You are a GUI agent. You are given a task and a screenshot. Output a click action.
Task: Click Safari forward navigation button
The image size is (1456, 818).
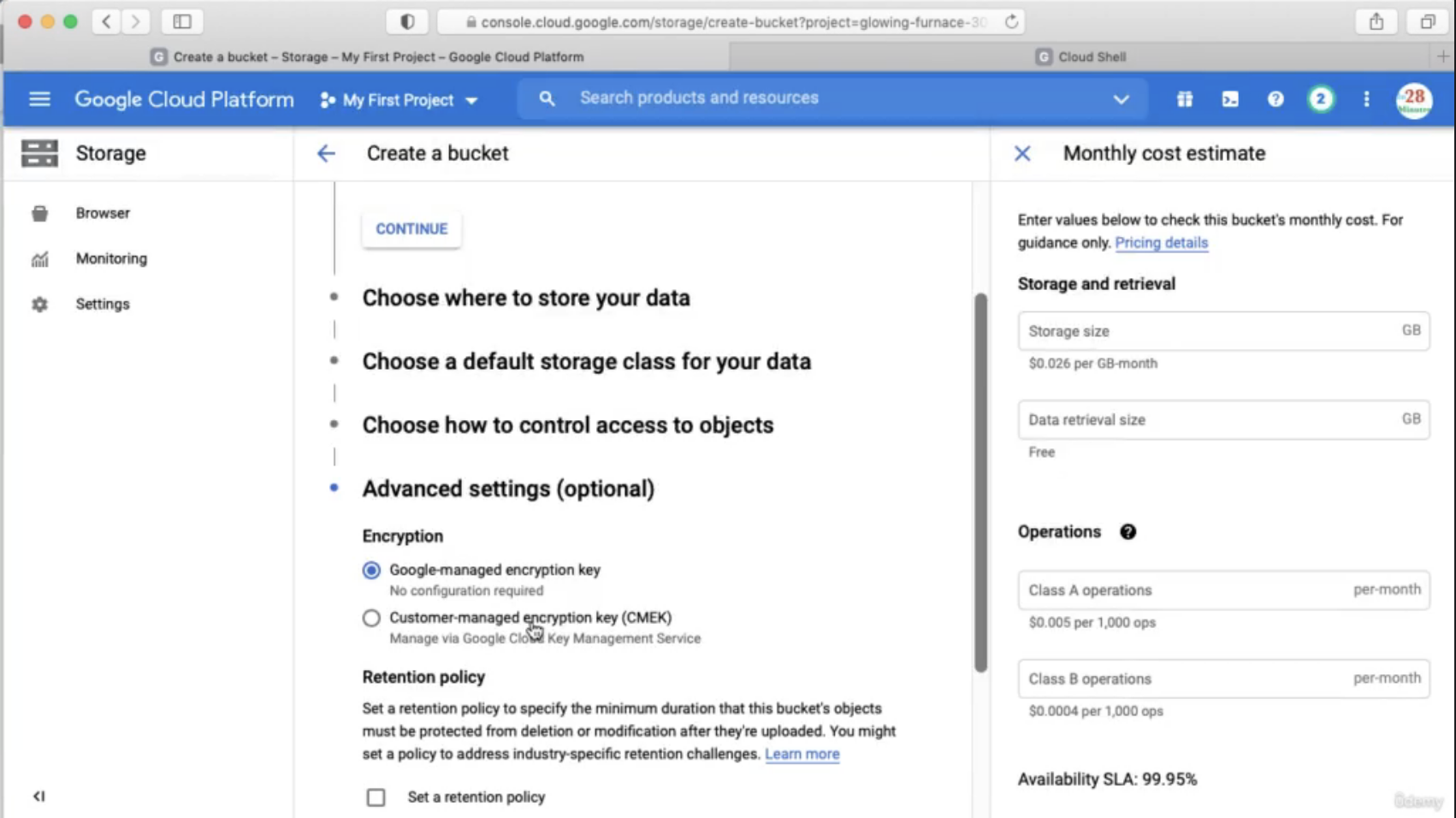135,21
